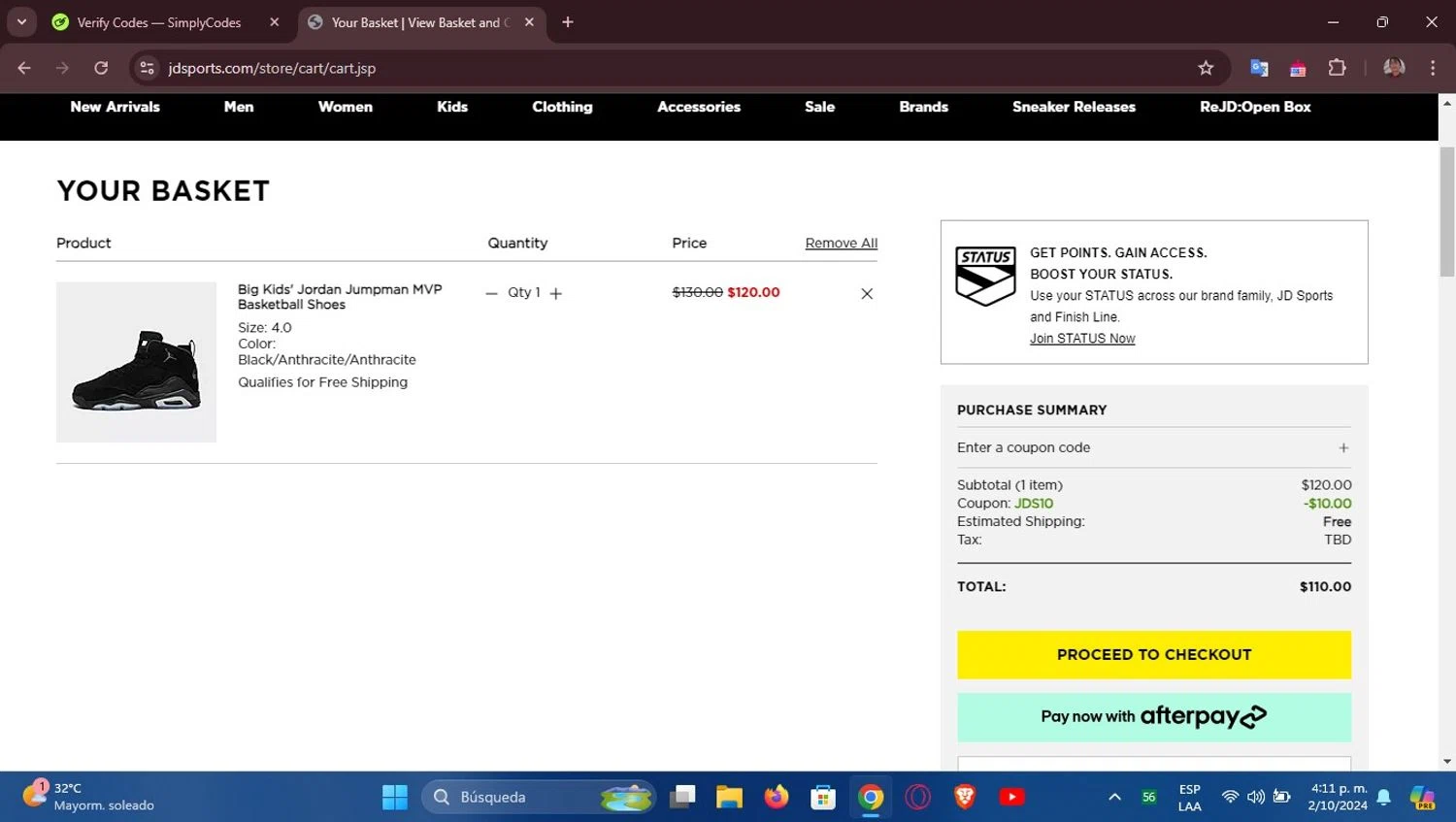The image size is (1456, 822).
Task: View site information icon in address bar
Action: (148, 68)
